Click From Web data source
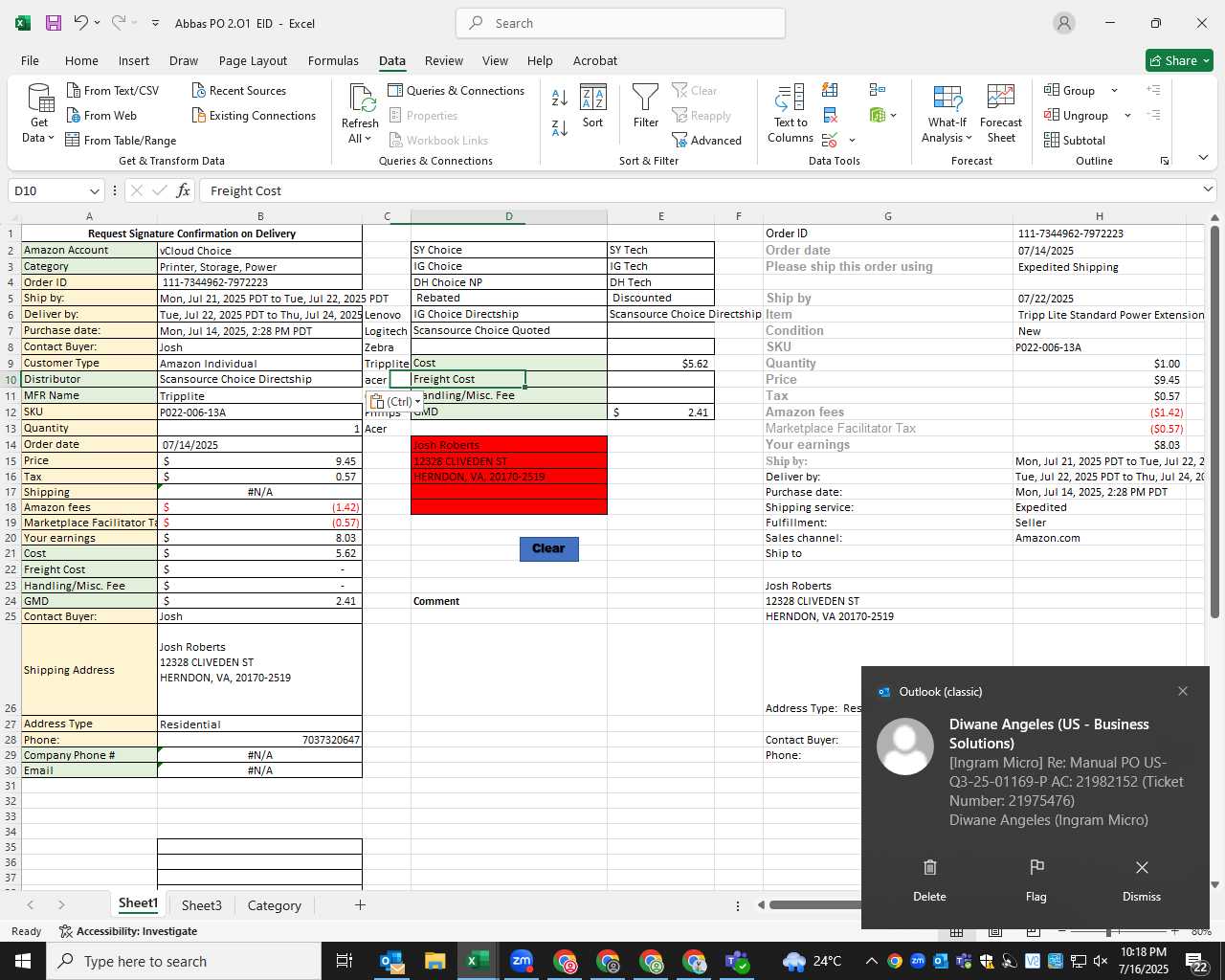 point(101,115)
